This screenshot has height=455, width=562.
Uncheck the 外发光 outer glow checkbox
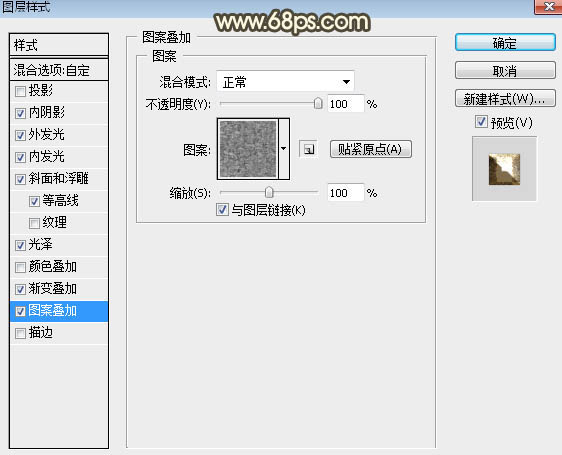pyautogui.click(x=20, y=135)
